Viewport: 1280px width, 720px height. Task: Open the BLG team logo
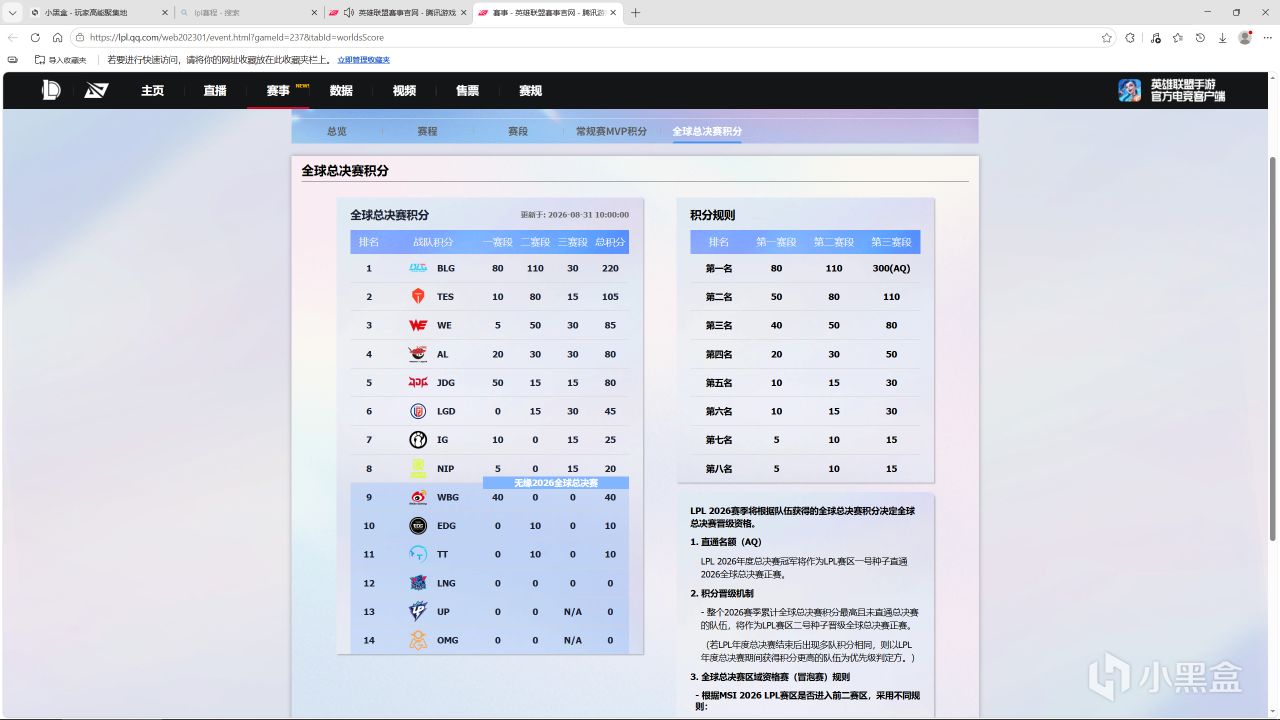click(418, 268)
